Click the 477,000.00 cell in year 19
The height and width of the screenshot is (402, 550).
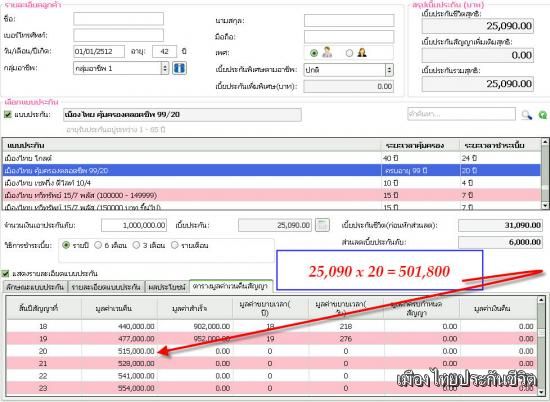pyautogui.click(x=120, y=339)
